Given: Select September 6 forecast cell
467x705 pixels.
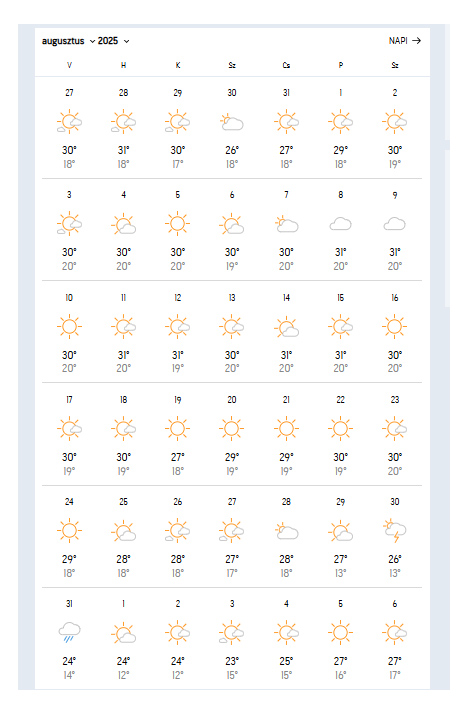Looking at the screenshot, I should coord(395,639).
